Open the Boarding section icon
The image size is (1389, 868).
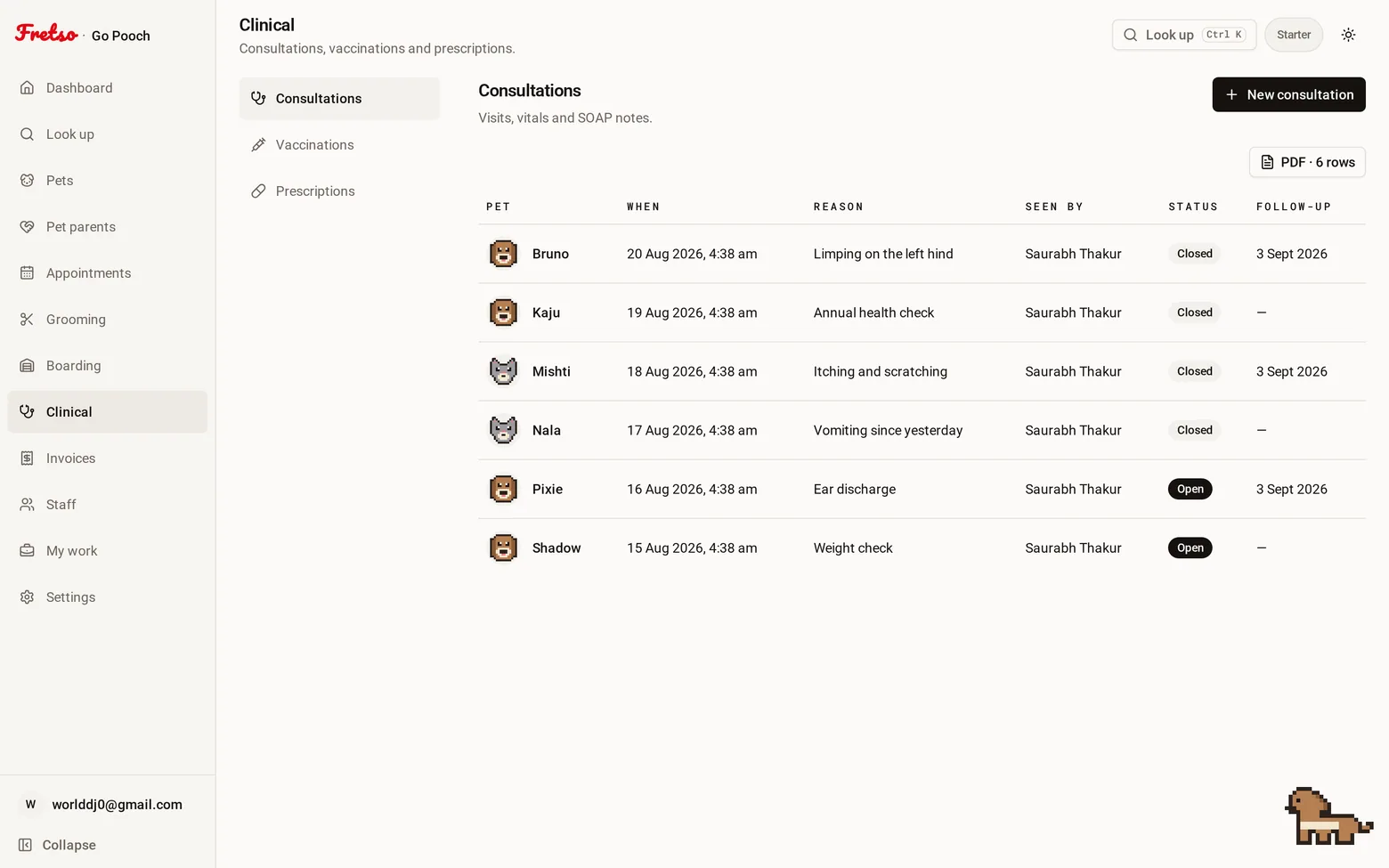[27, 366]
